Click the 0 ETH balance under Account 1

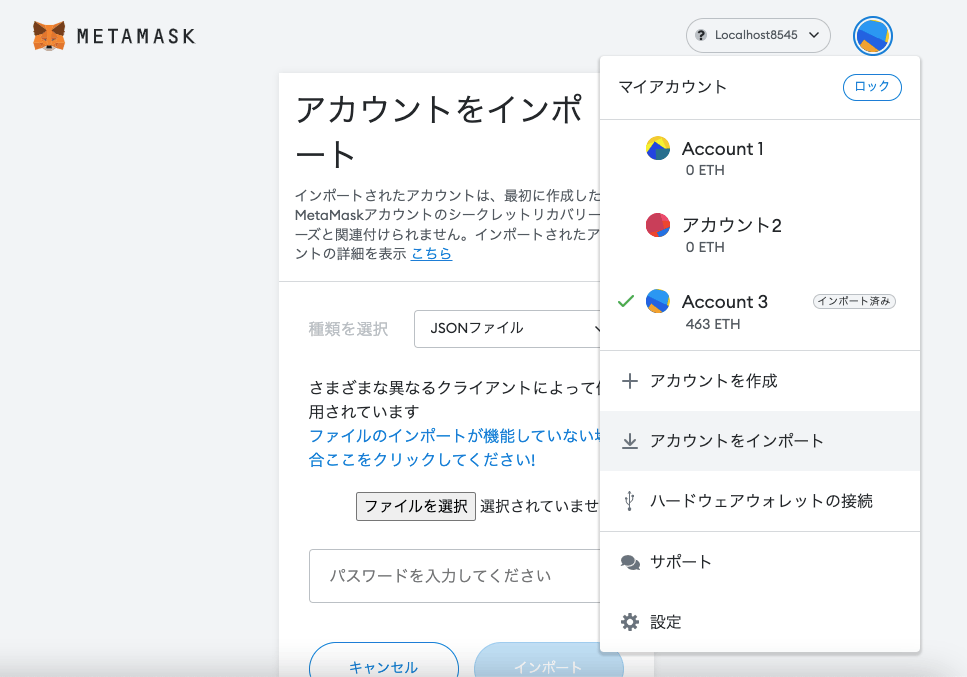pos(705,170)
